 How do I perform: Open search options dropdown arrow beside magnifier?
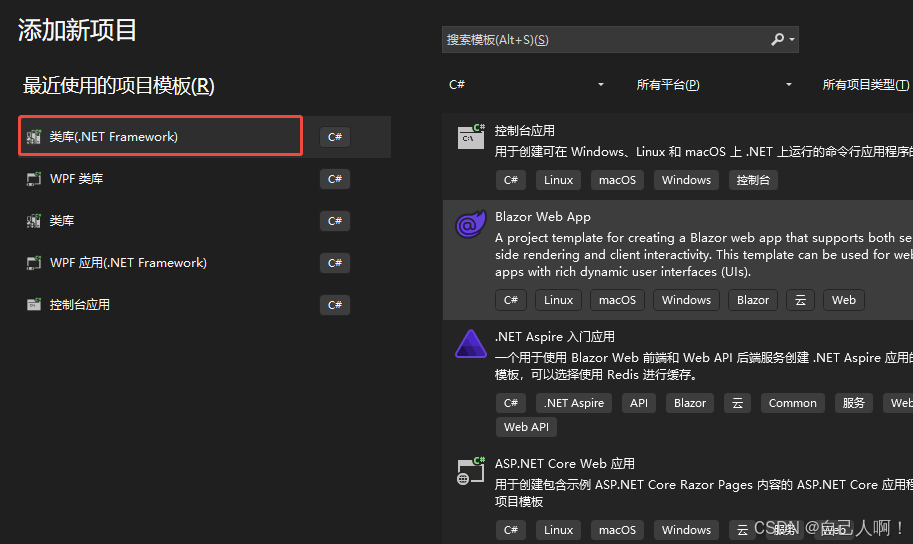coord(792,40)
